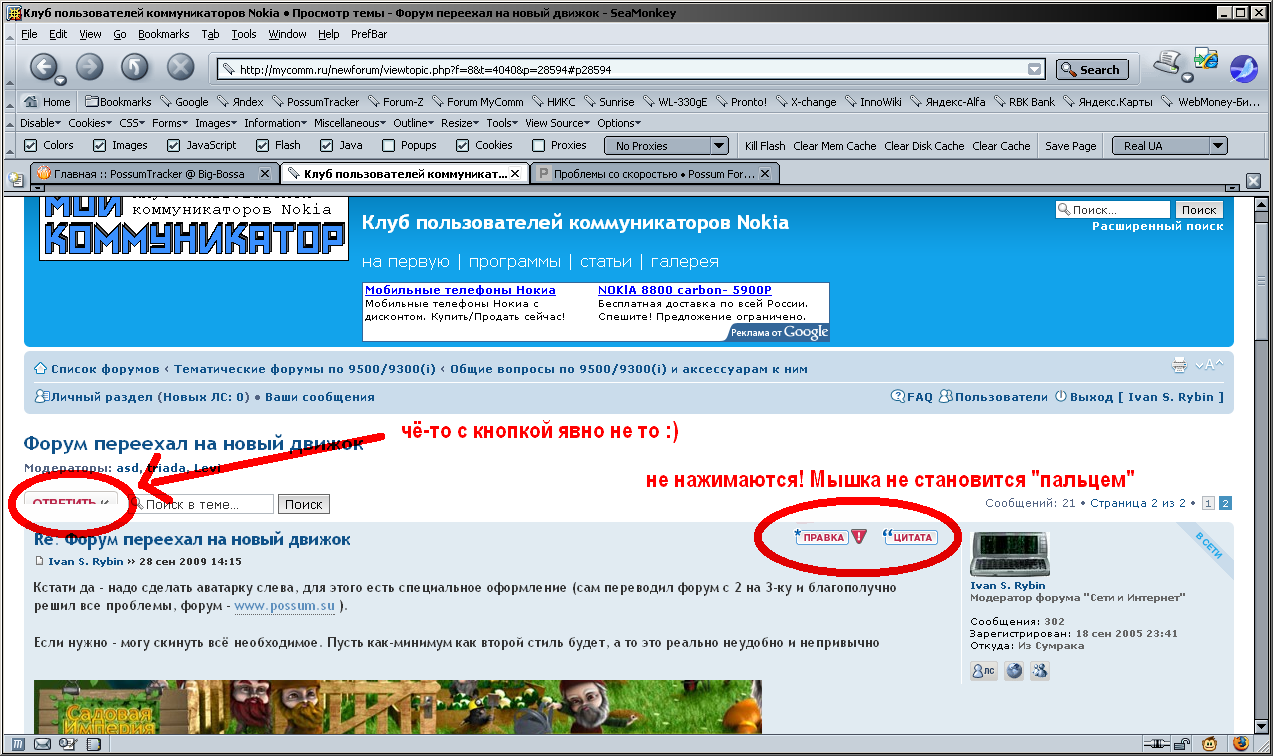Go to page 1 of the topic

tap(1208, 503)
